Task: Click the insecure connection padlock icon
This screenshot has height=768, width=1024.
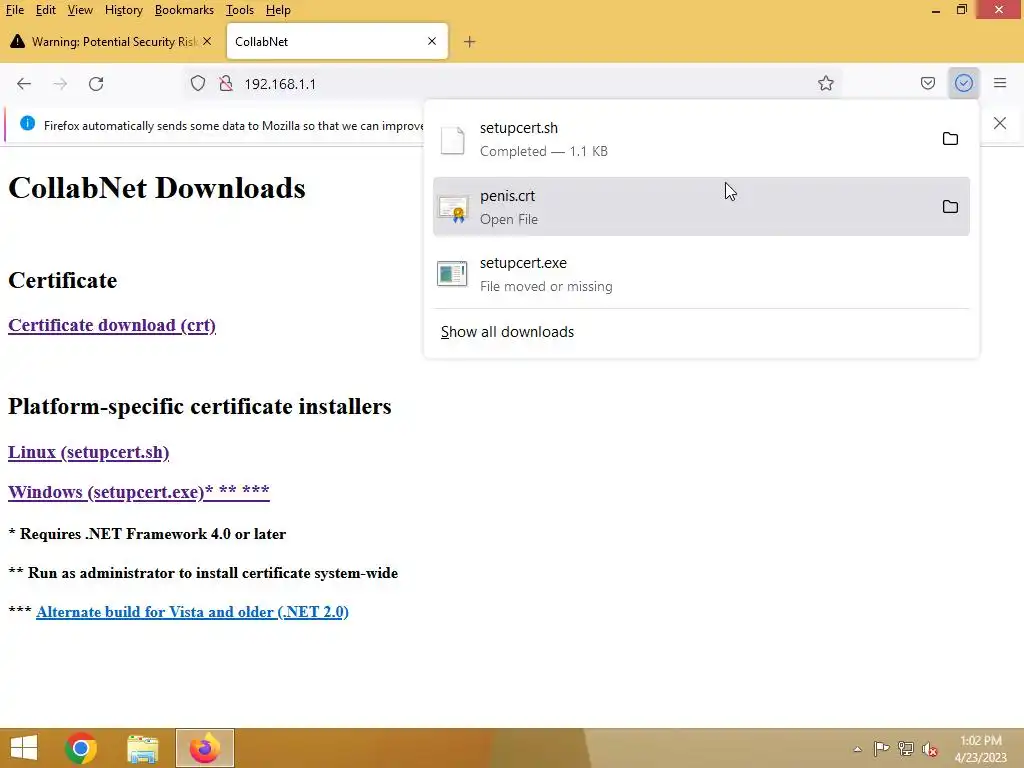Action: point(226,84)
